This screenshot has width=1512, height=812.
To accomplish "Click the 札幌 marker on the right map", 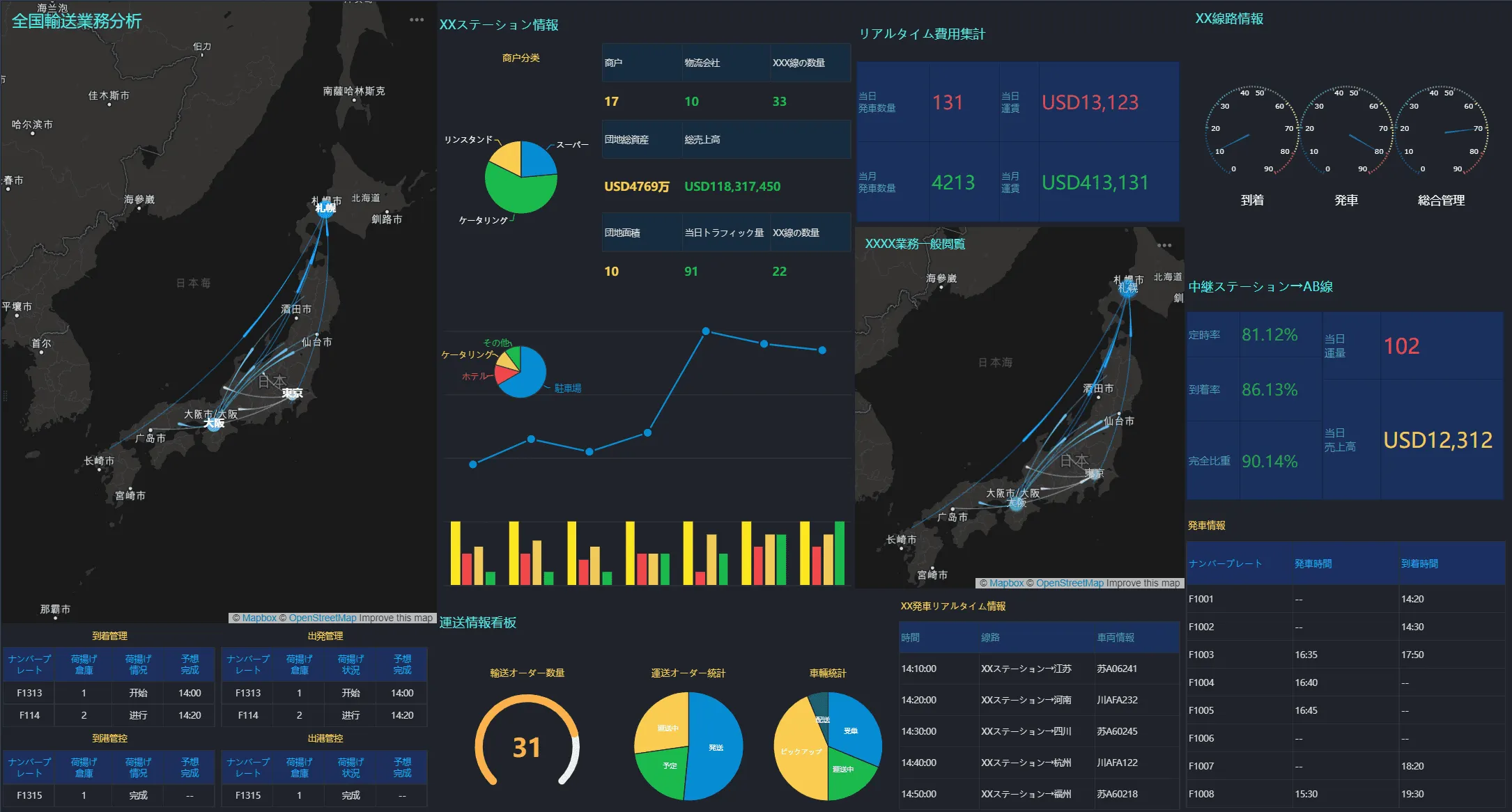I will click(1128, 288).
